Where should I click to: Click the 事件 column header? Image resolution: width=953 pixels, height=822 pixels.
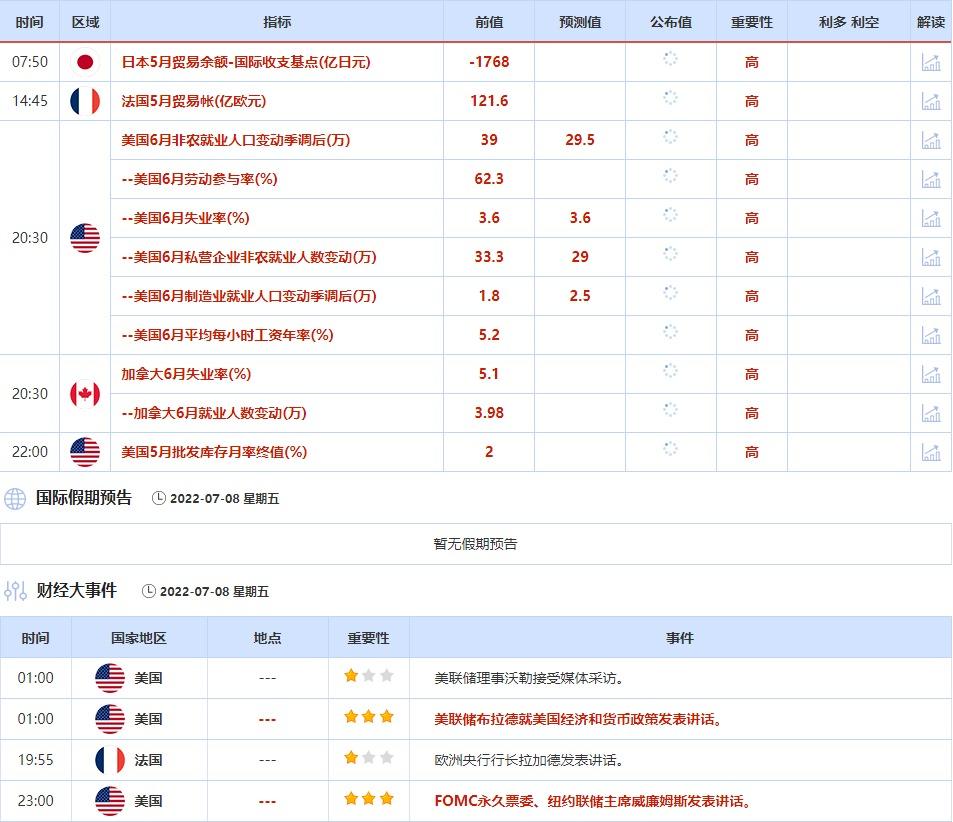[680, 638]
